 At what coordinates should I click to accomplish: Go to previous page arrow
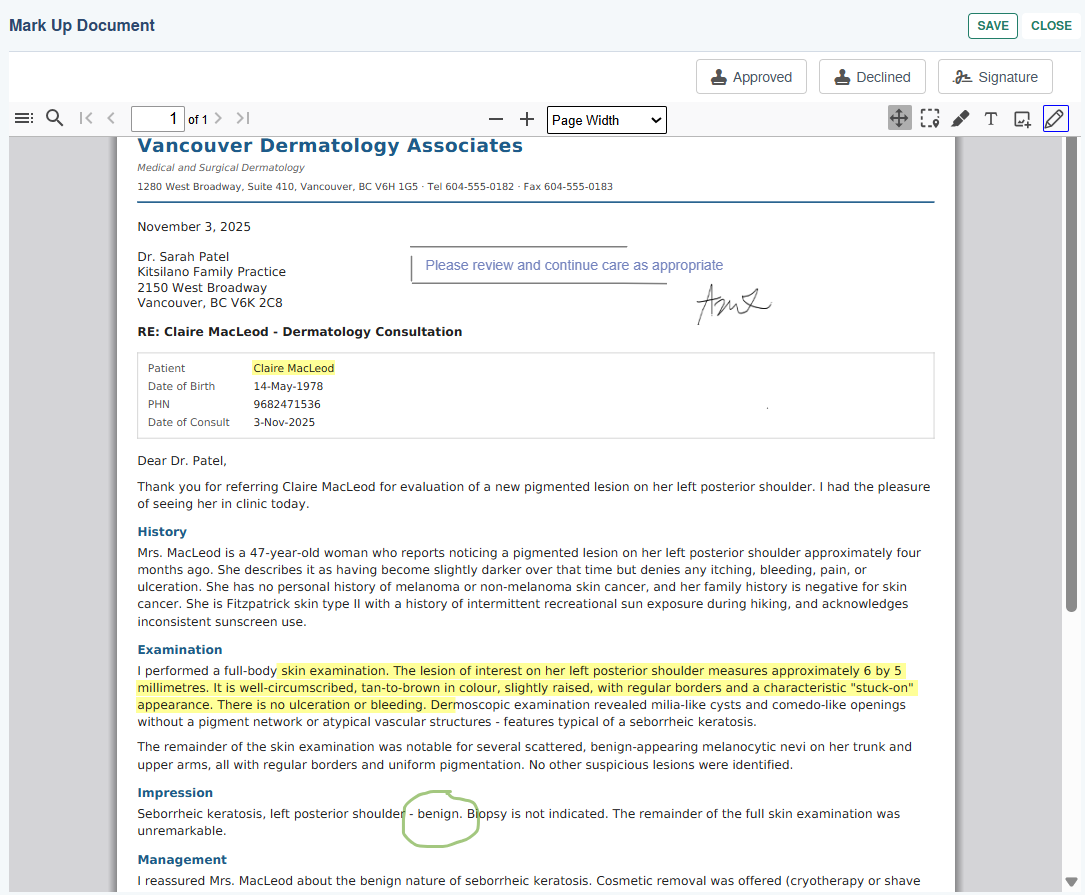(111, 118)
